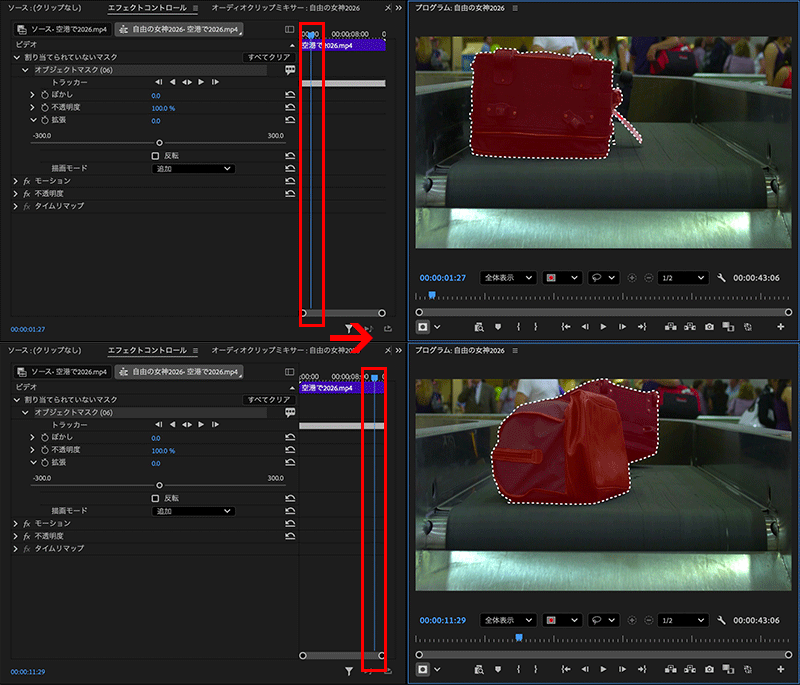Enable 反転 checkbox in upper Effect Controls

(x=155, y=156)
